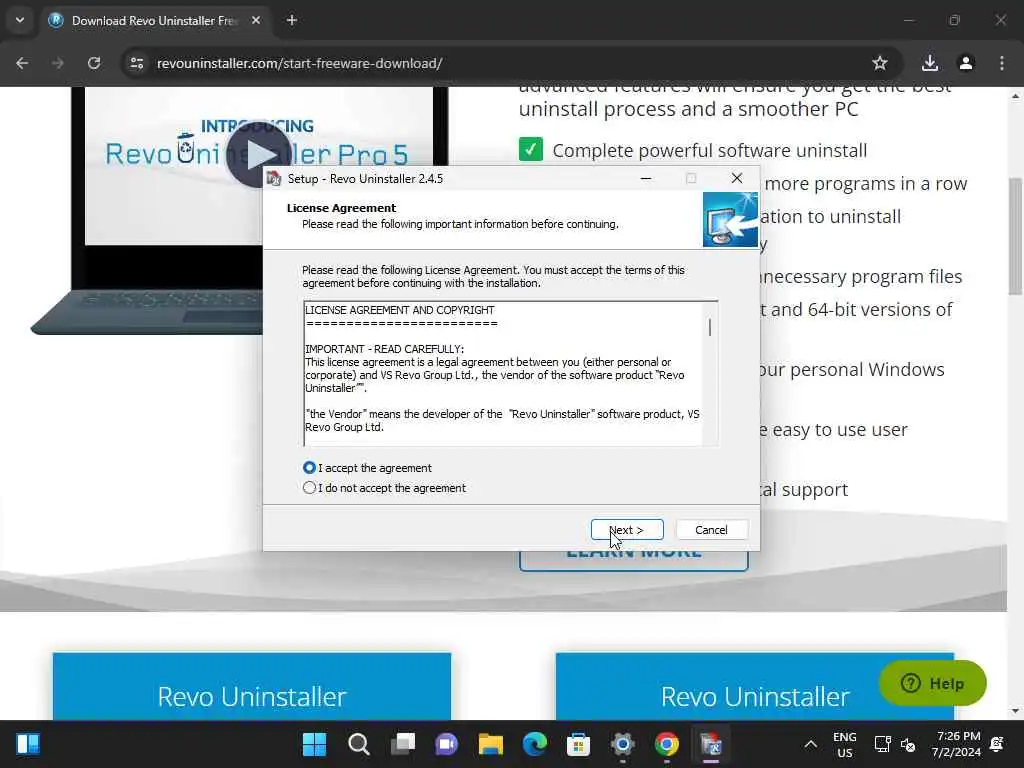Play the Revo Uninstaller Pro 5 video
Screen dimensions: 1024x768
(259, 155)
